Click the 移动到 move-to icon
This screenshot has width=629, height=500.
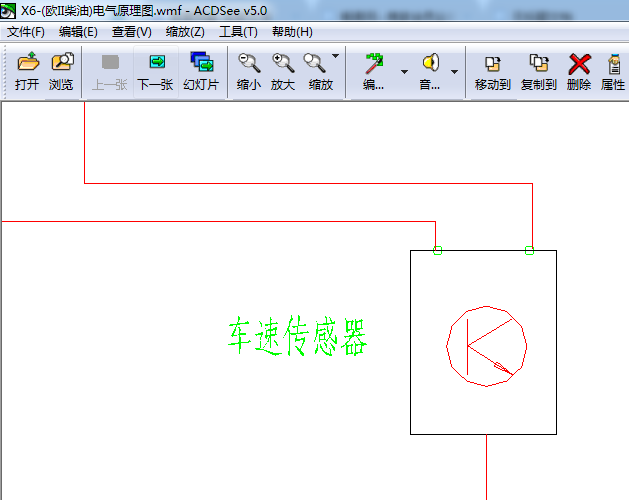tap(493, 71)
